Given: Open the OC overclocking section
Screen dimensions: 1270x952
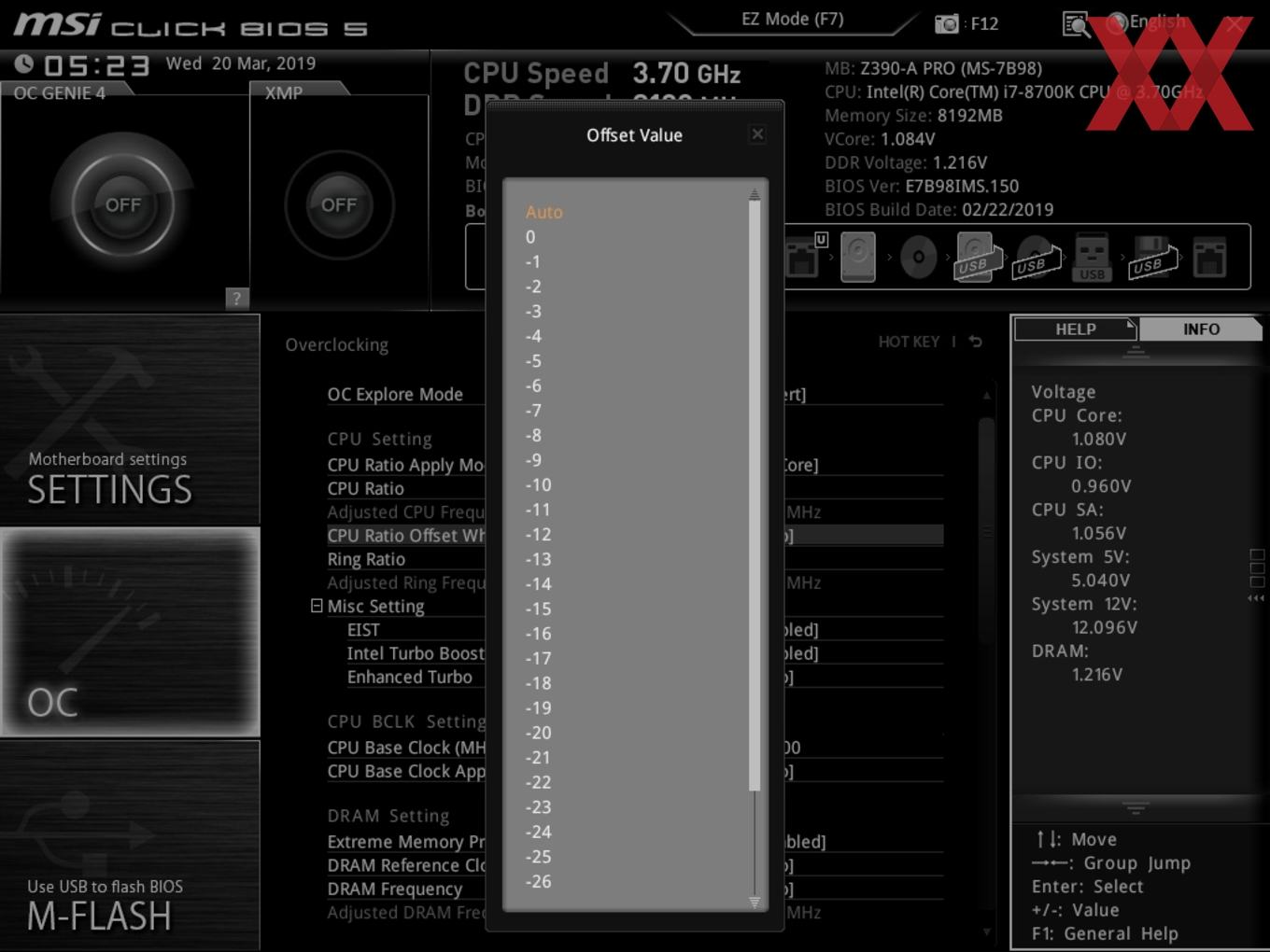Looking at the screenshot, I should (130, 632).
